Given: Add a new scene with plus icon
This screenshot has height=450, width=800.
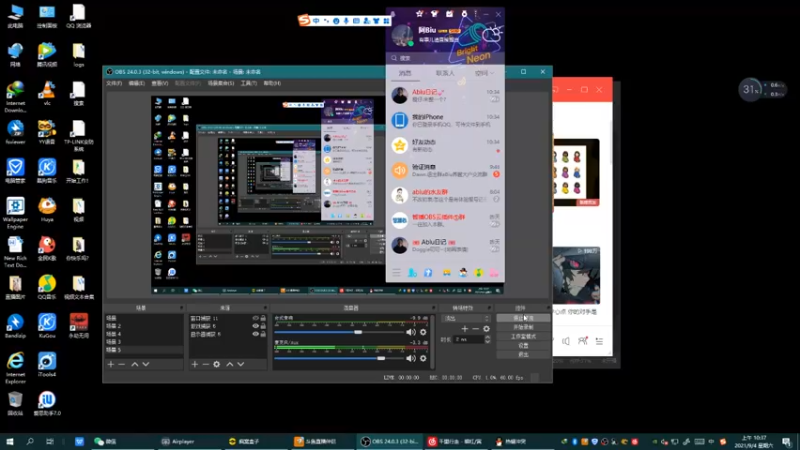Looking at the screenshot, I should 111,364.
